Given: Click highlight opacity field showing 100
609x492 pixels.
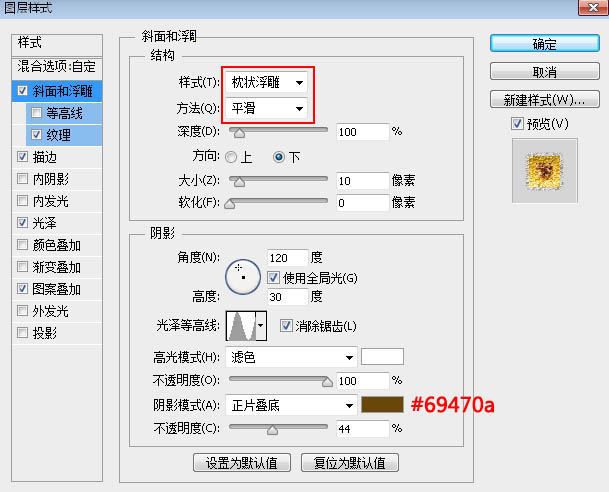Looking at the screenshot, I should (x=362, y=381).
